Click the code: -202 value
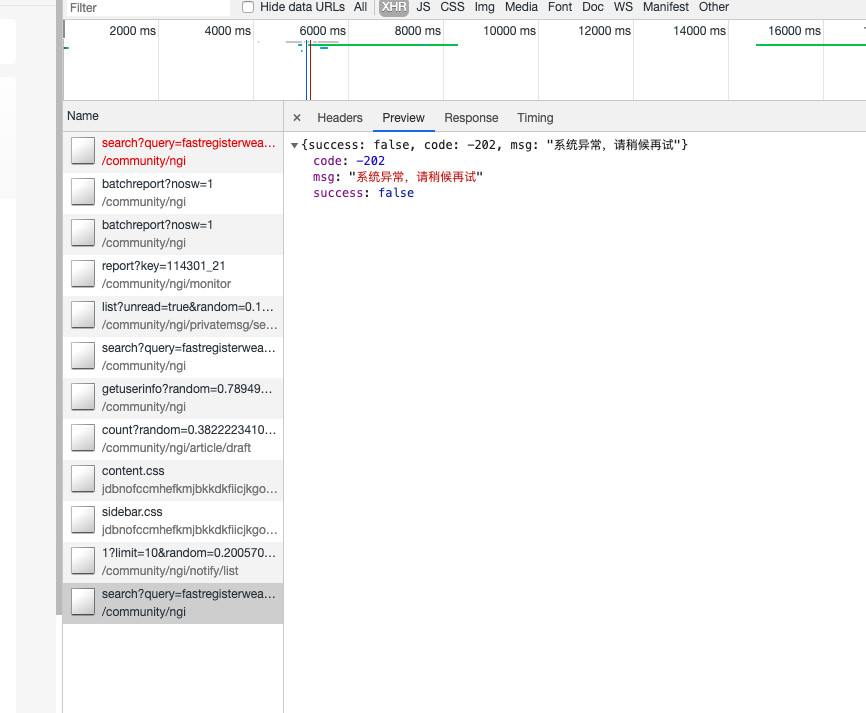866x713 pixels. (370, 161)
